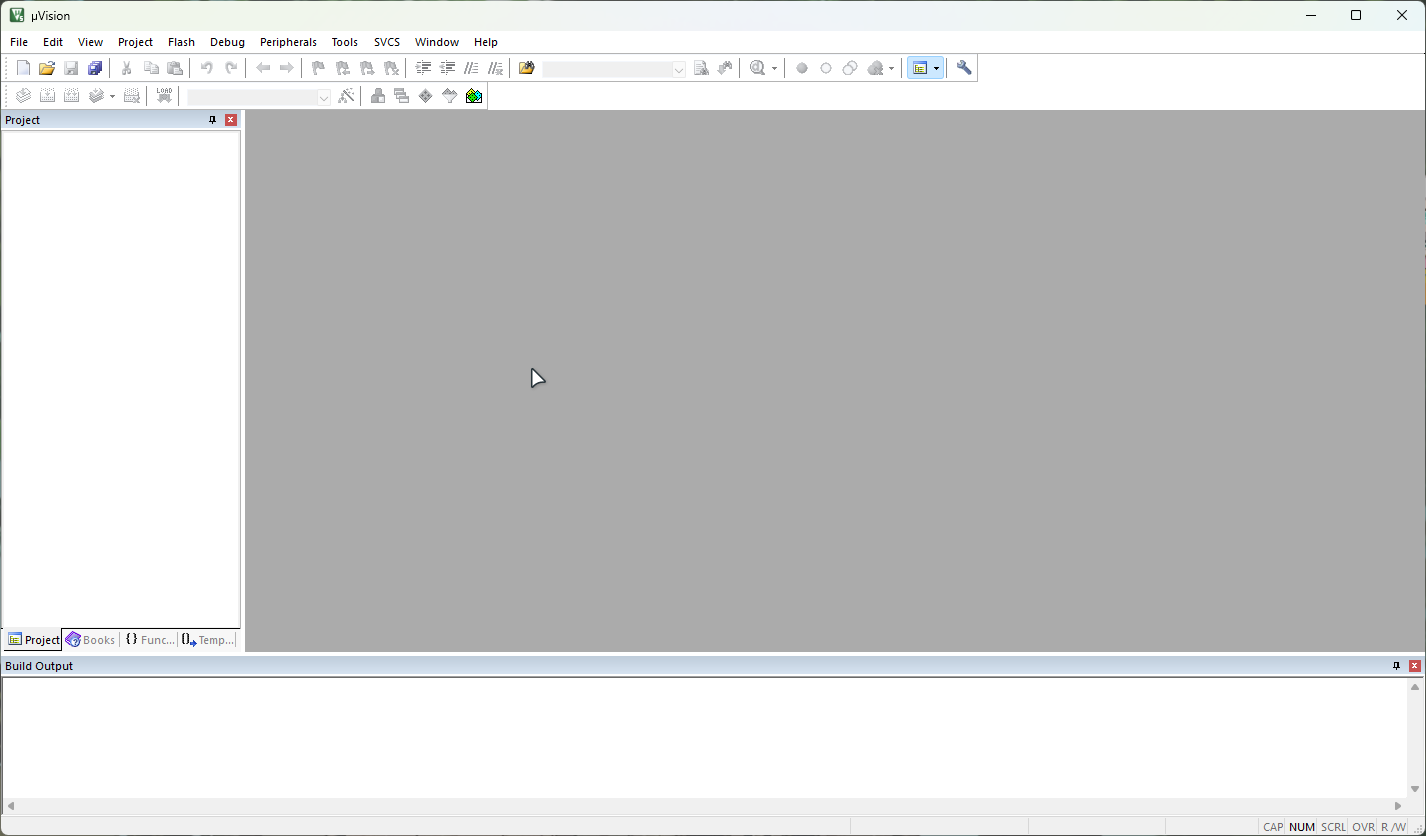Click the Select Software Packs icon
The width and height of the screenshot is (1426, 836).
tap(450, 96)
